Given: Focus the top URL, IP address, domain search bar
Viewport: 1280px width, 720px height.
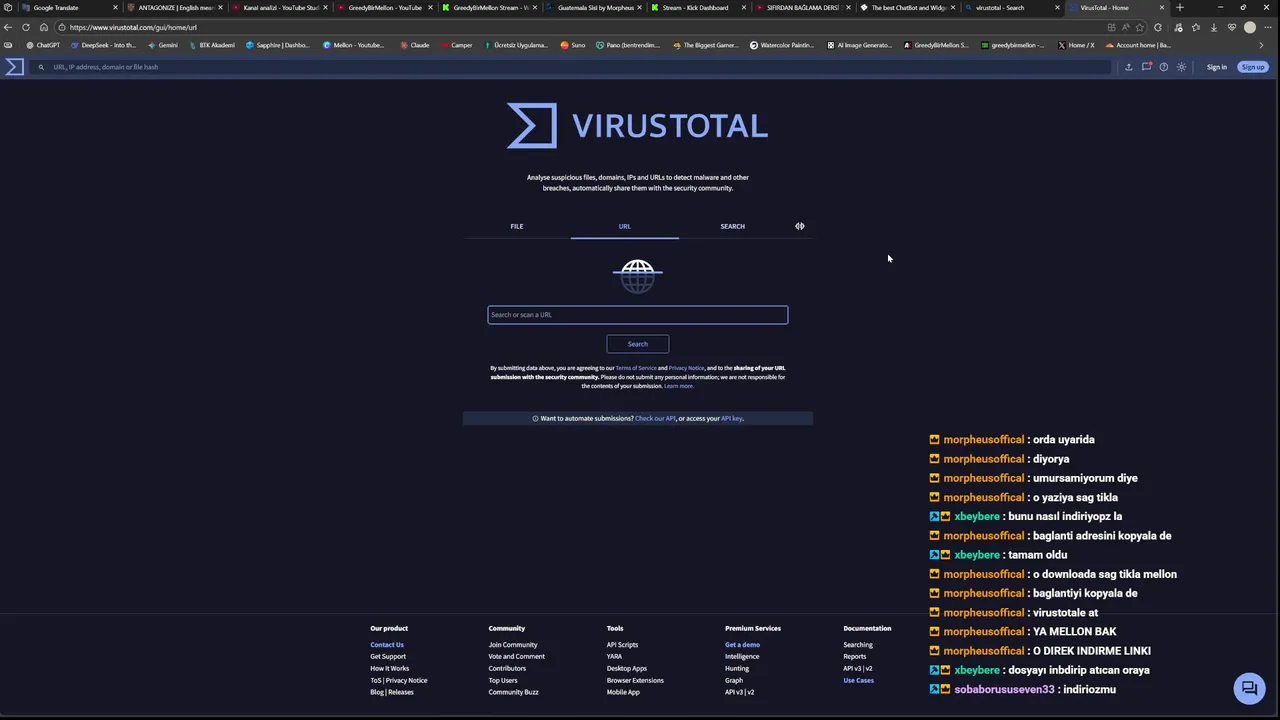Looking at the screenshot, I should (573, 67).
